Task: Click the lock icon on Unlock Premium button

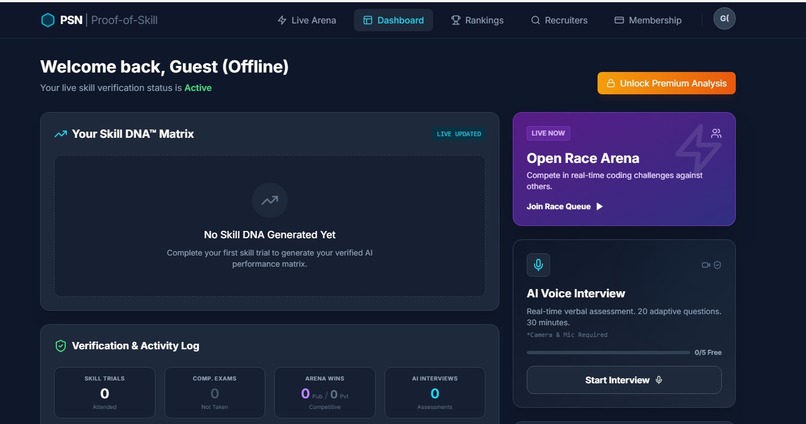Action: 611,83
